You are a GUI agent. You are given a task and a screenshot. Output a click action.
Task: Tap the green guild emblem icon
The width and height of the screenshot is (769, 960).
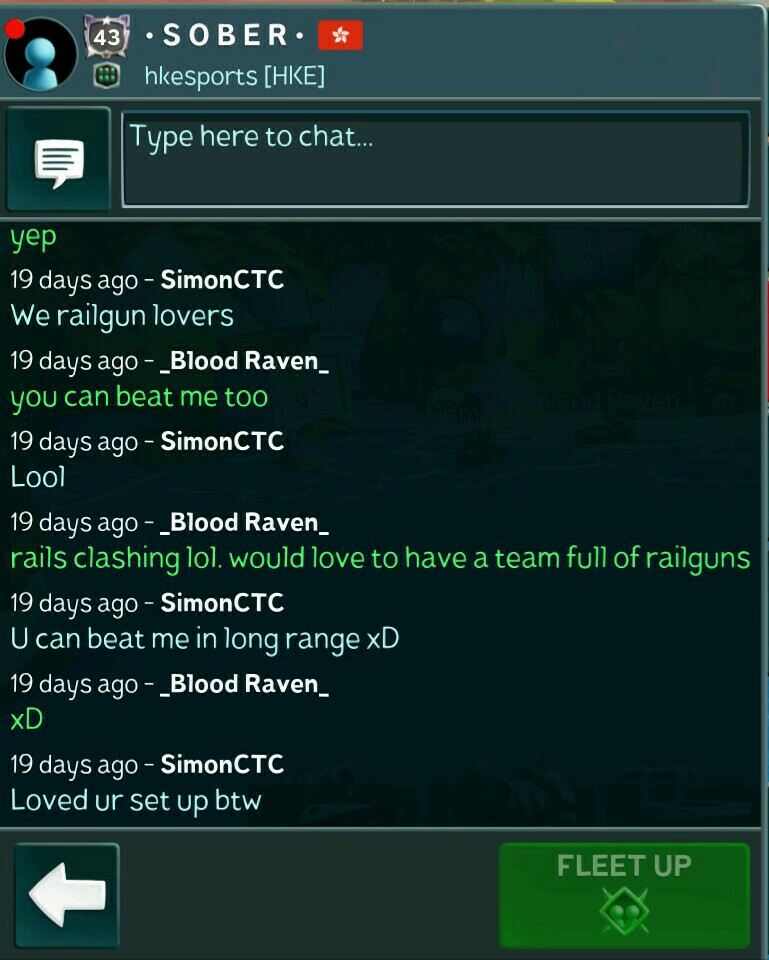(107, 77)
